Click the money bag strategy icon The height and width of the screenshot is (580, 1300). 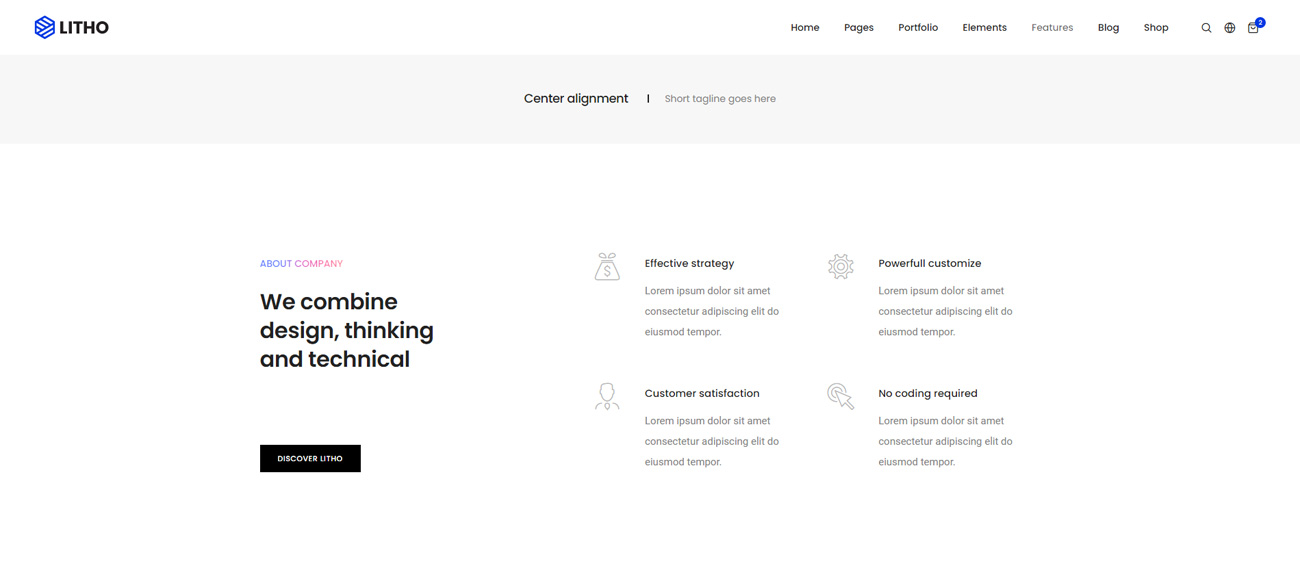click(607, 266)
